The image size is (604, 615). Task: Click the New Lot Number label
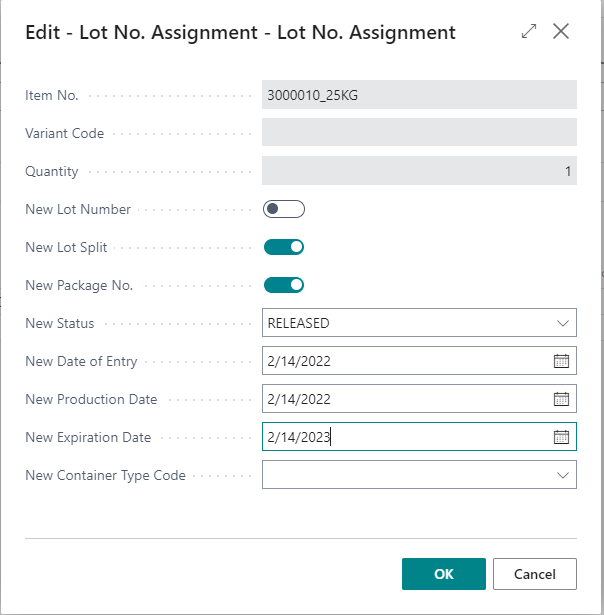[x=78, y=209]
